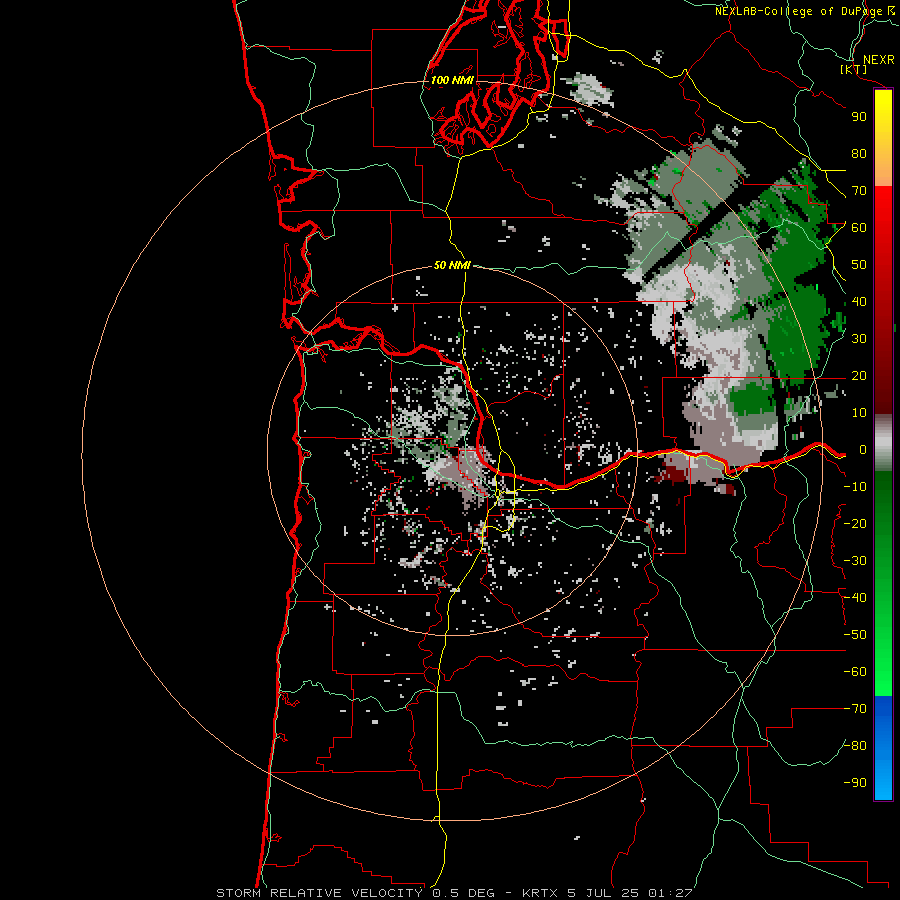
Task: Click the -30 value on velocity scale
Action: click(855, 561)
